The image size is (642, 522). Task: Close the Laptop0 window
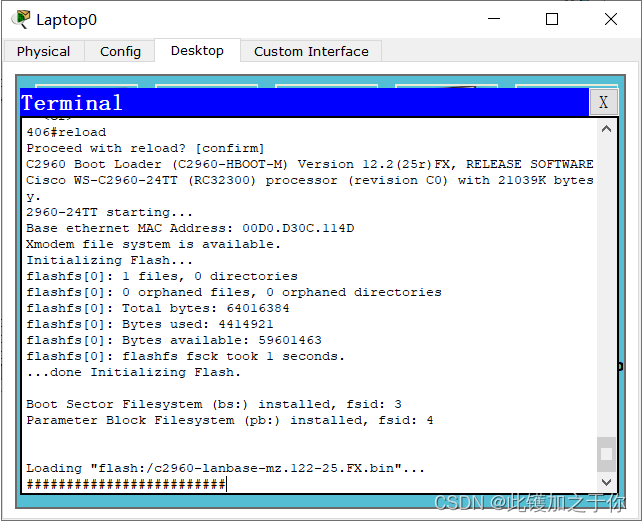pos(610,19)
